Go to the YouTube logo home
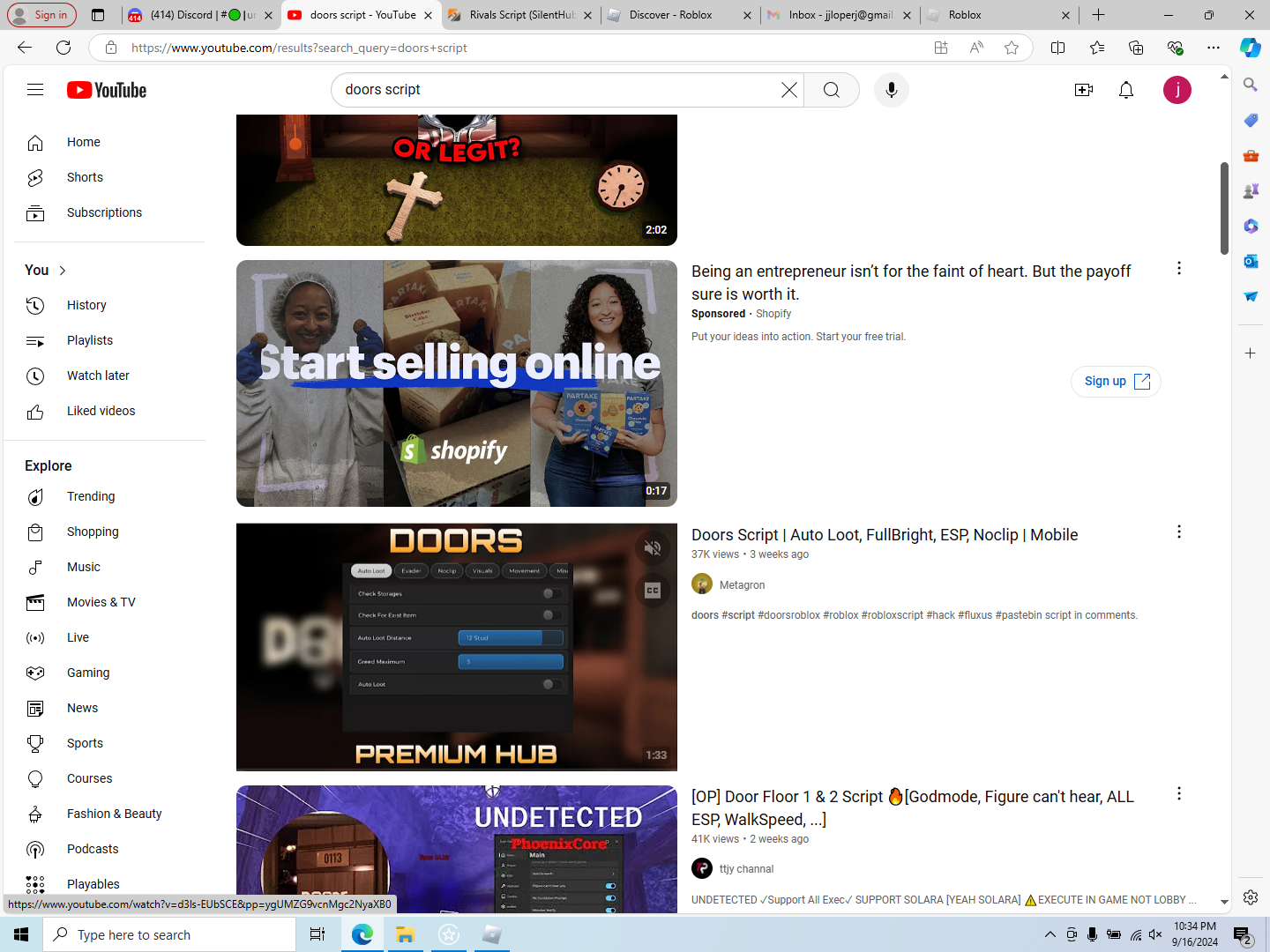The height and width of the screenshot is (952, 1270). [x=107, y=90]
